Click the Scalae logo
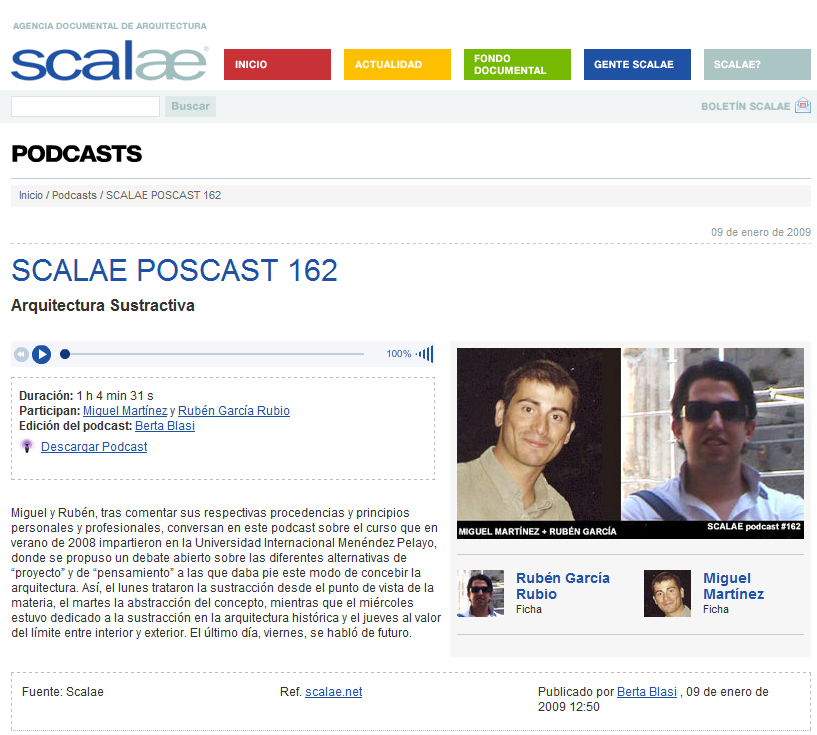The width and height of the screenshot is (817, 735). tap(109, 62)
